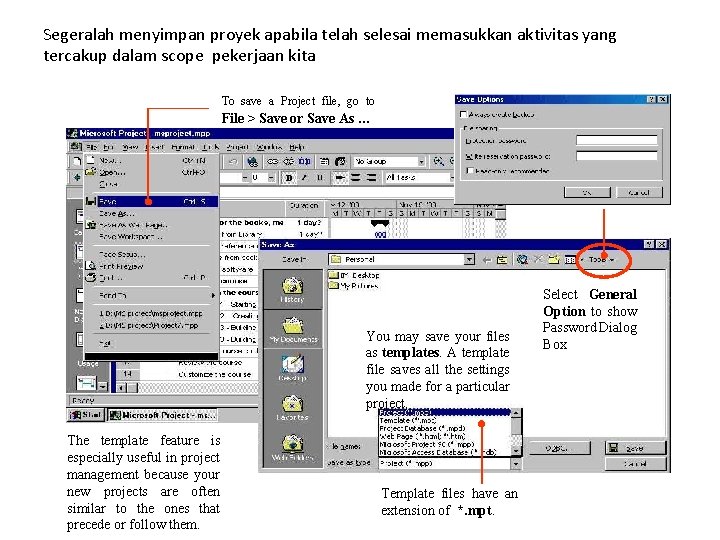Choose Save As... from the File menu
The width and height of the screenshot is (720, 540).
pos(152,214)
